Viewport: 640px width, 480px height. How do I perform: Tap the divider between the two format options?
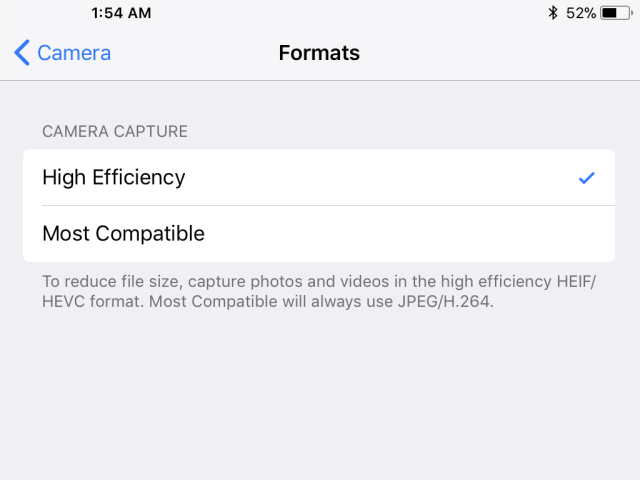328,206
